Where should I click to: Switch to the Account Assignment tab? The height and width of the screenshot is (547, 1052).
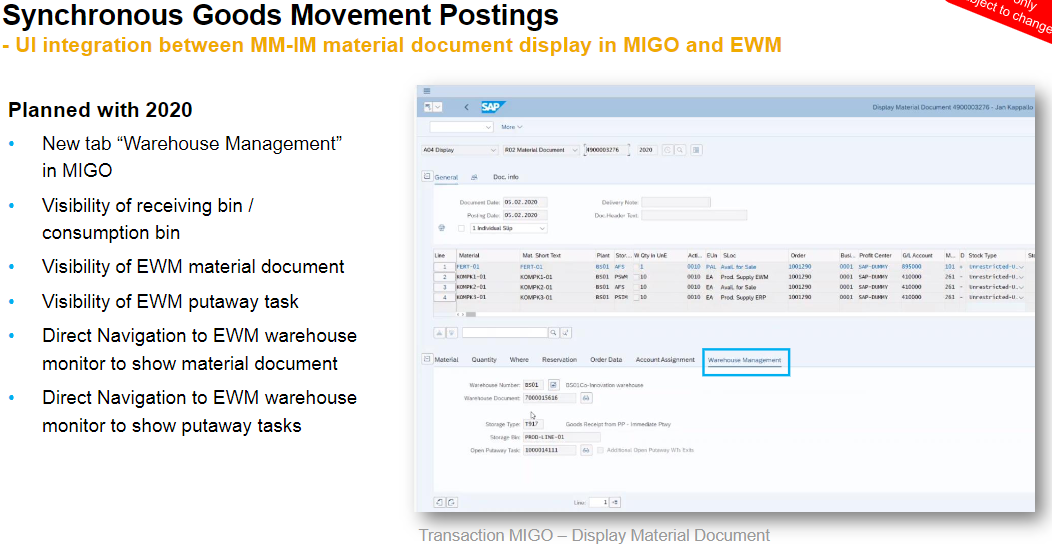665,360
